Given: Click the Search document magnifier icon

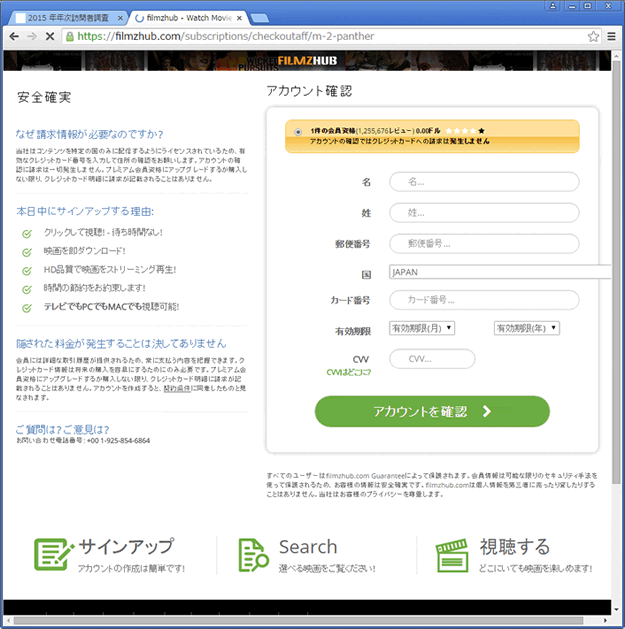Looking at the screenshot, I should pyautogui.click(x=253, y=555).
